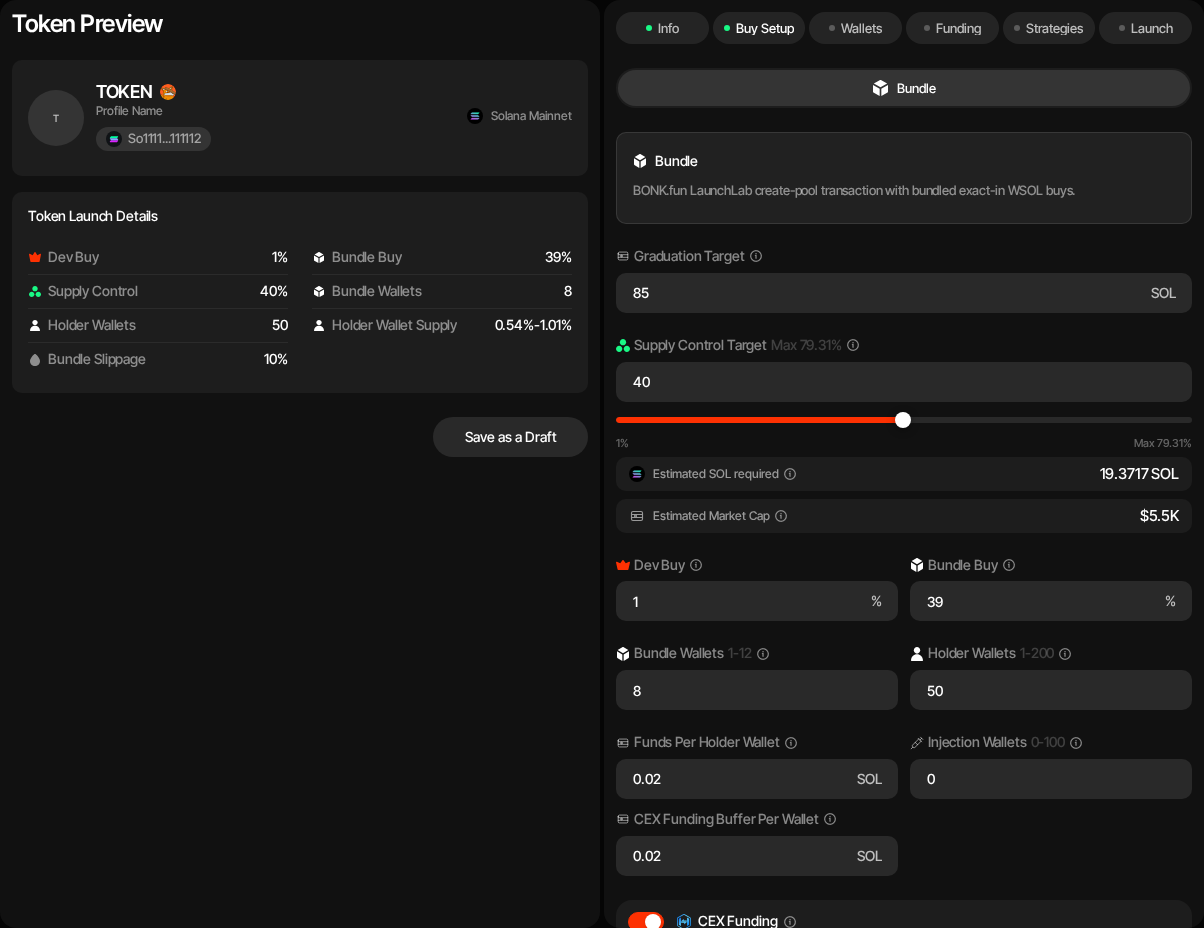Click the Estimated Market Cap info icon
Viewport: 1204px width, 928px height.
pyautogui.click(x=781, y=516)
